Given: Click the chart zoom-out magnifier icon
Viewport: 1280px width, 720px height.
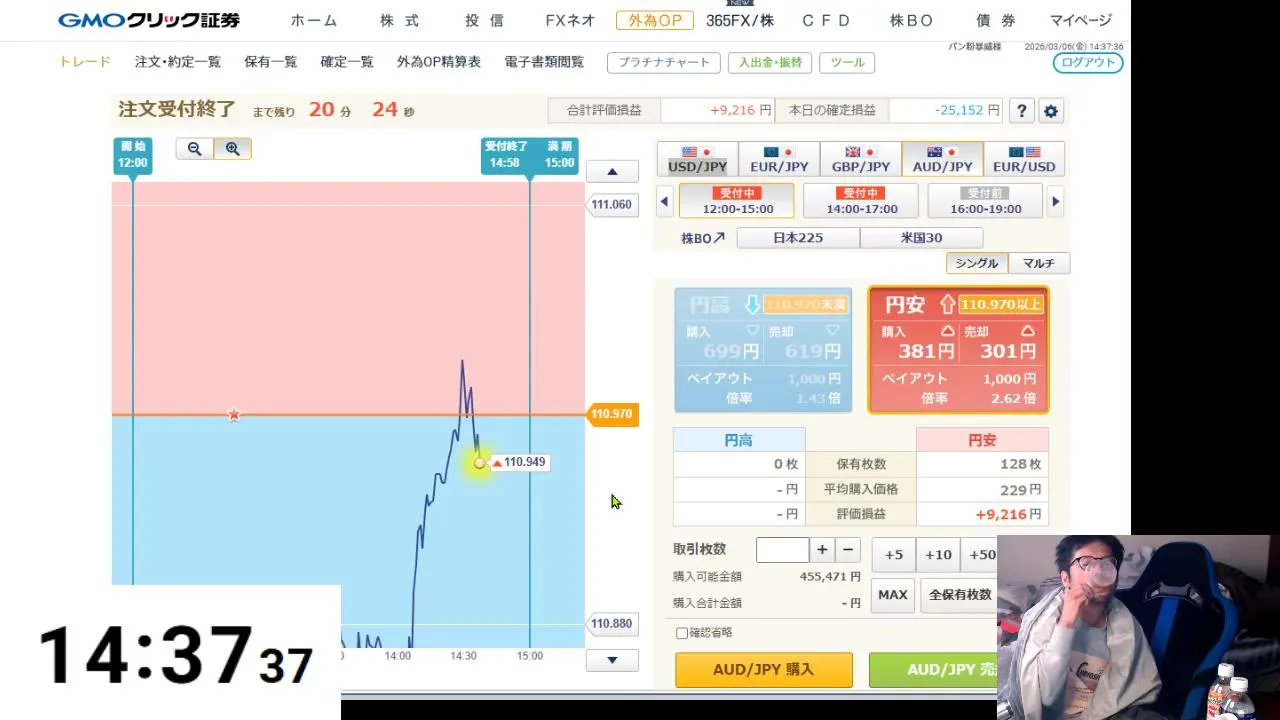Looking at the screenshot, I should click(x=194, y=149).
